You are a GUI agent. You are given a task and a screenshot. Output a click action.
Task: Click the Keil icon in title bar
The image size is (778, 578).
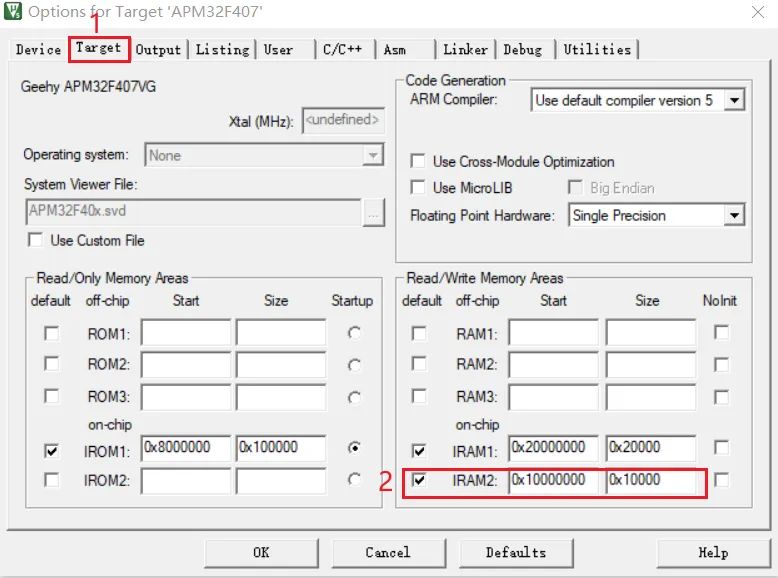pos(13,12)
